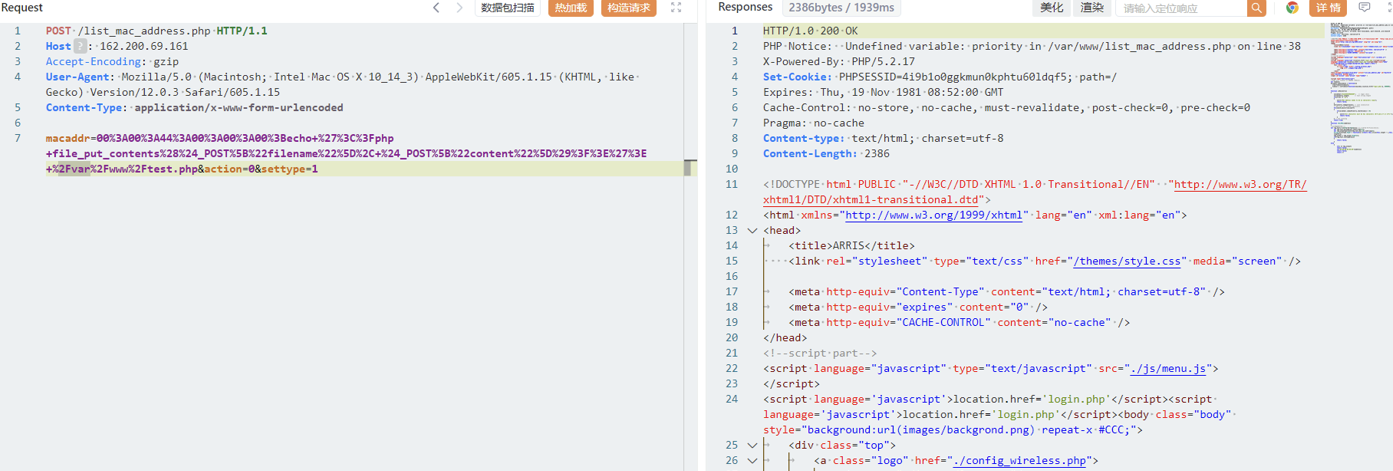The height and width of the screenshot is (471, 1393).
Task: Click the Content-type: text/html response header
Action: tap(883, 138)
